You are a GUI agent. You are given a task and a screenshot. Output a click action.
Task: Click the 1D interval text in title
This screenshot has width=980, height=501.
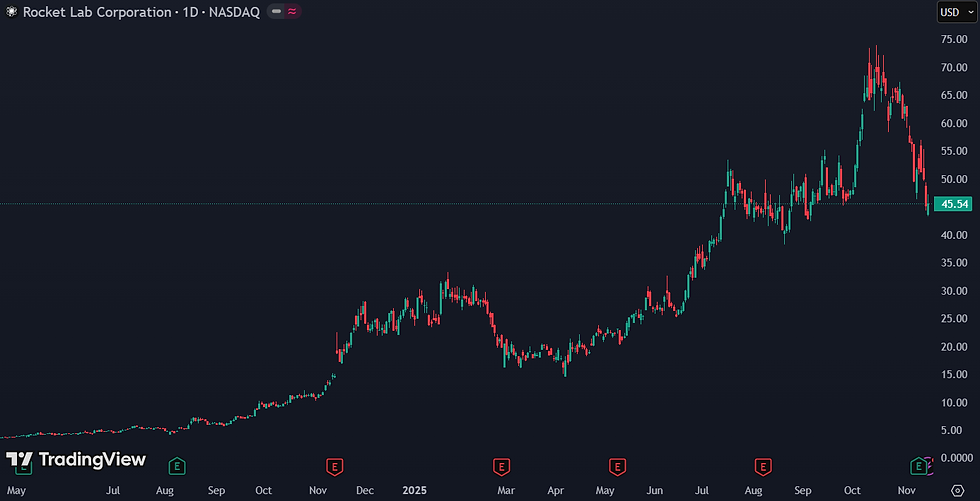click(x=189, y=12)
